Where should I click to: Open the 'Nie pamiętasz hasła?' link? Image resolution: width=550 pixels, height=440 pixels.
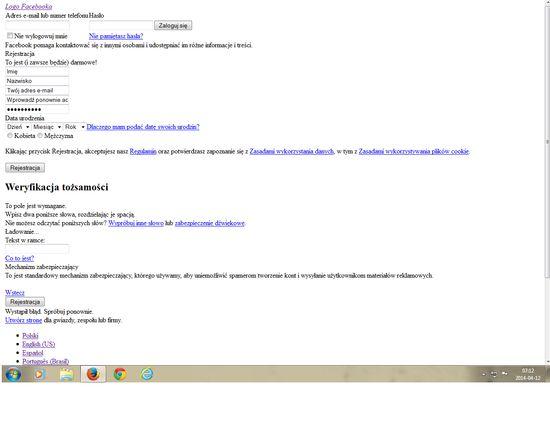(116, 36)
